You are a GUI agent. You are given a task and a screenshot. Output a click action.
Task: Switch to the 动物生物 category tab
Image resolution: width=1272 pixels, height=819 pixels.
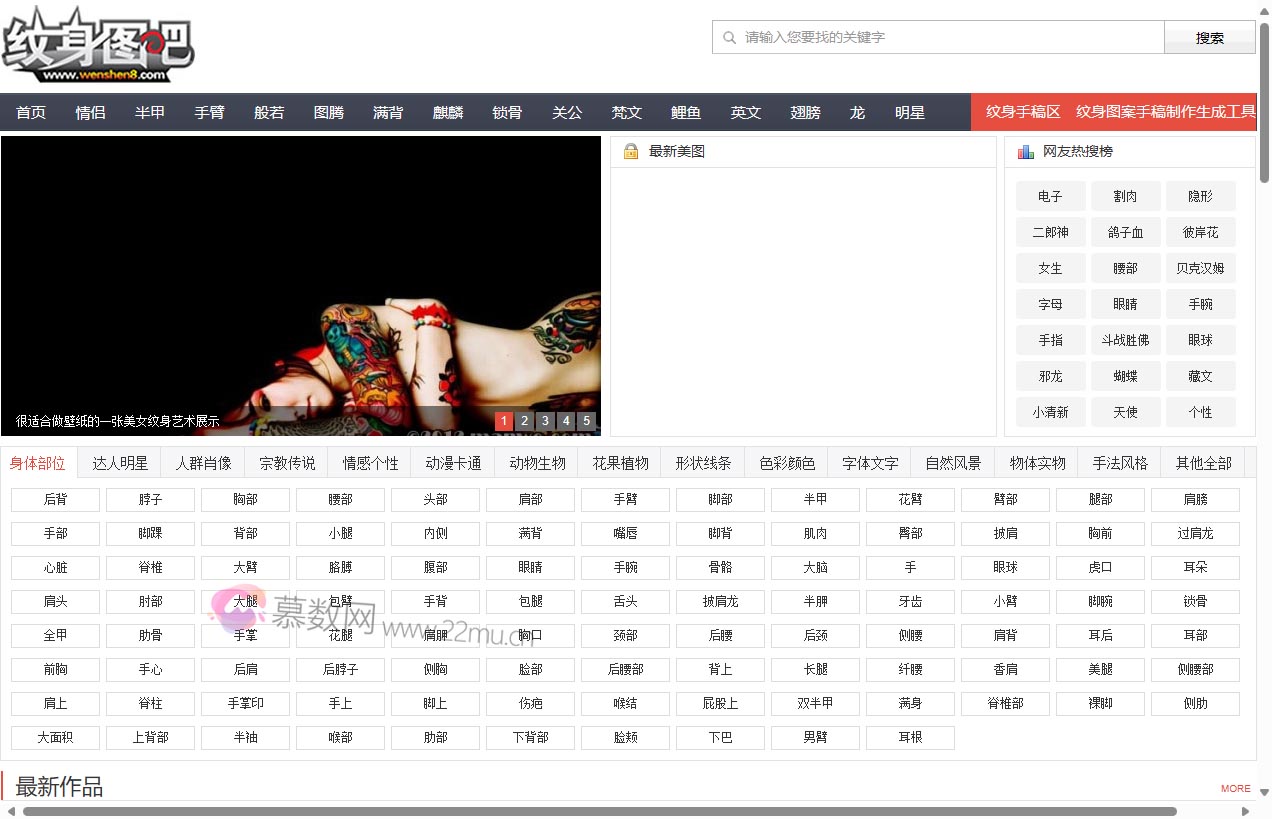[x=537, y=464]
